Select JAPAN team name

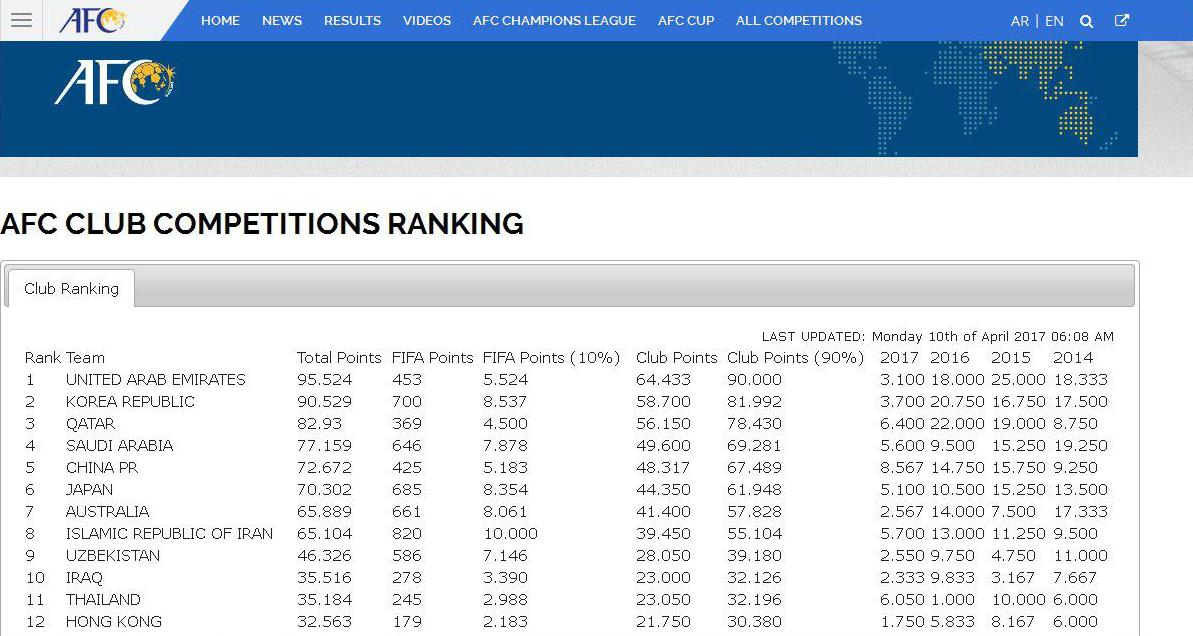[89, 490]
